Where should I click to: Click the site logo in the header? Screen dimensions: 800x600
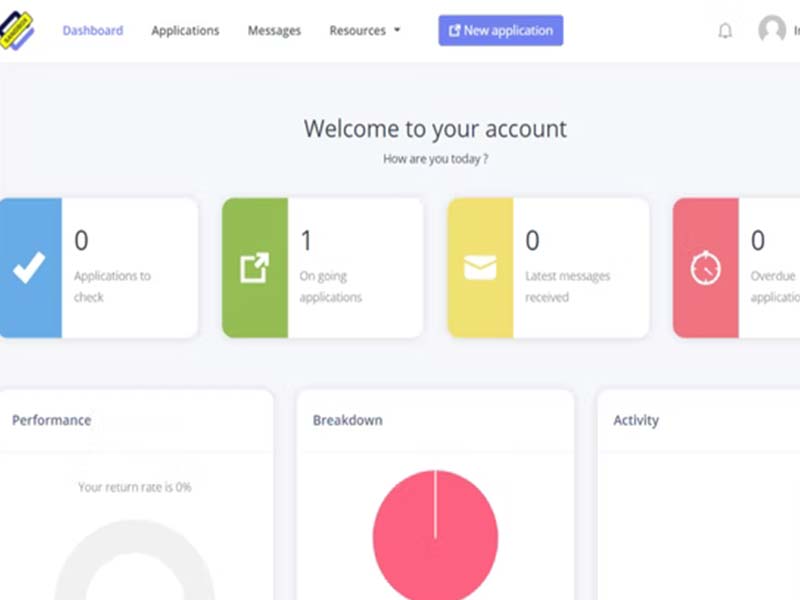click(x=16, y=31)
